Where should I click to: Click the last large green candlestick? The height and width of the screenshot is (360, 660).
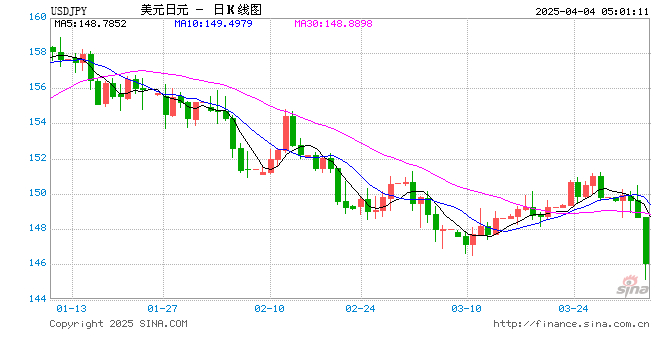[646, 240]
